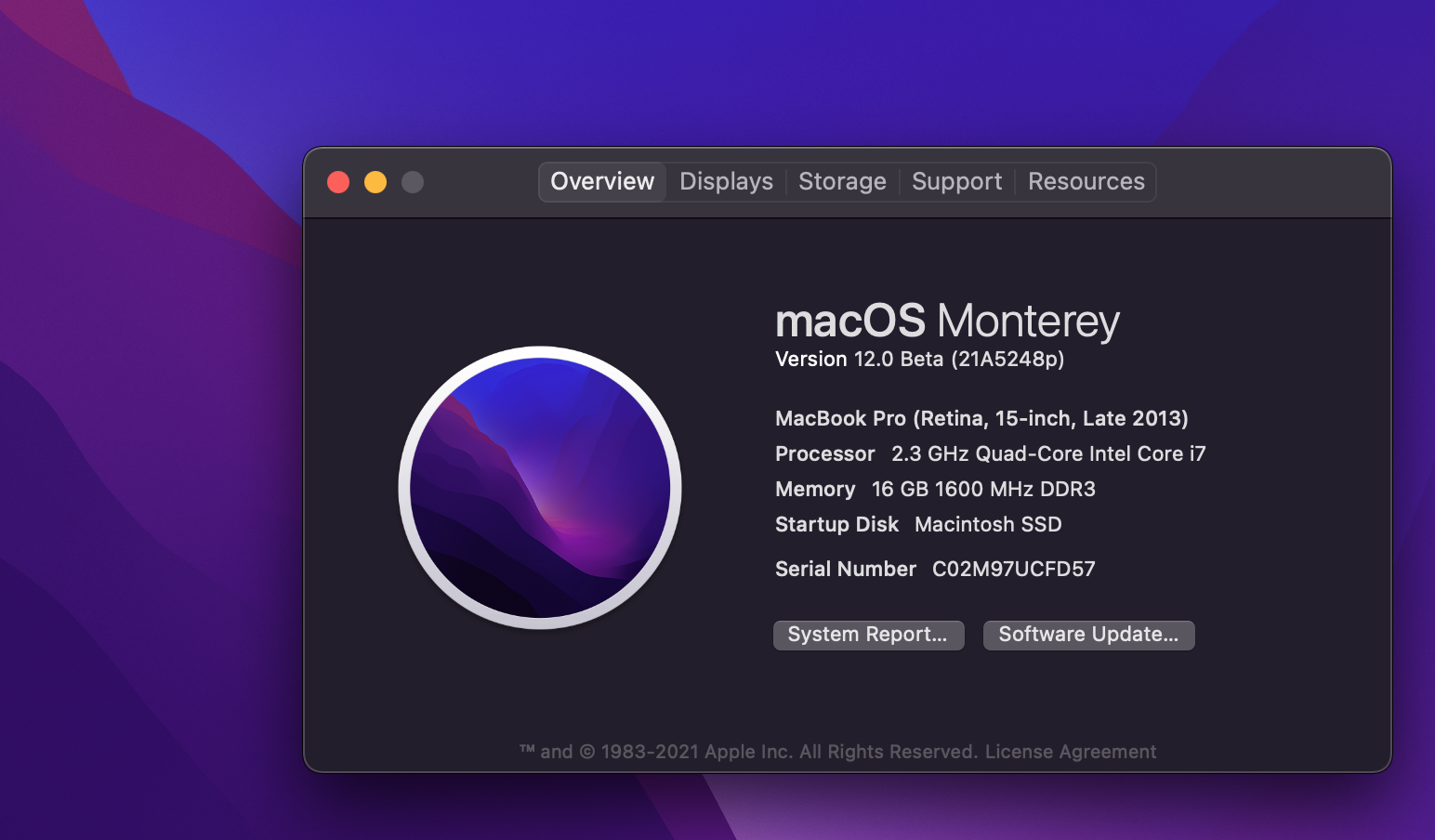Open the License Agreement link

pos(1071,752)
